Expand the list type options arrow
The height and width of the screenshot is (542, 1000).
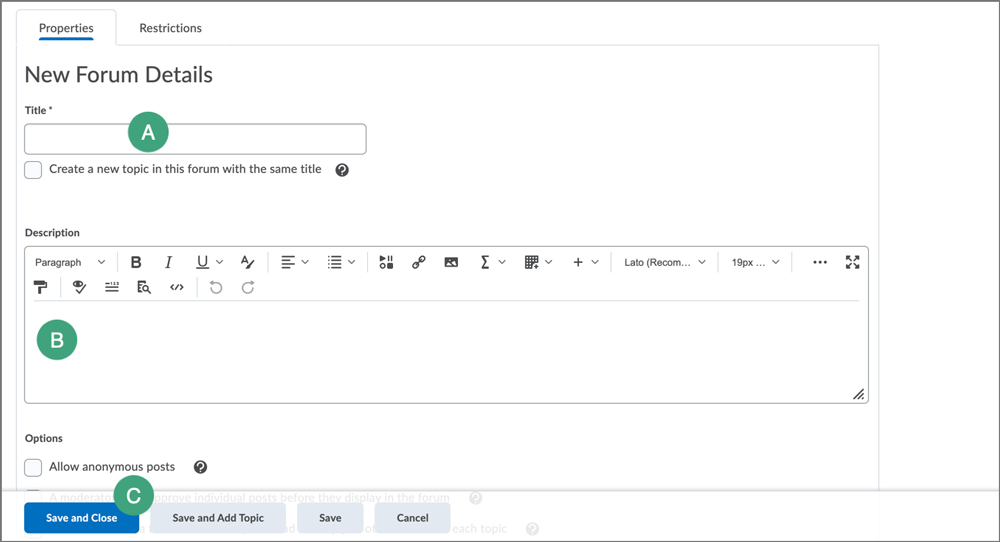351,262
